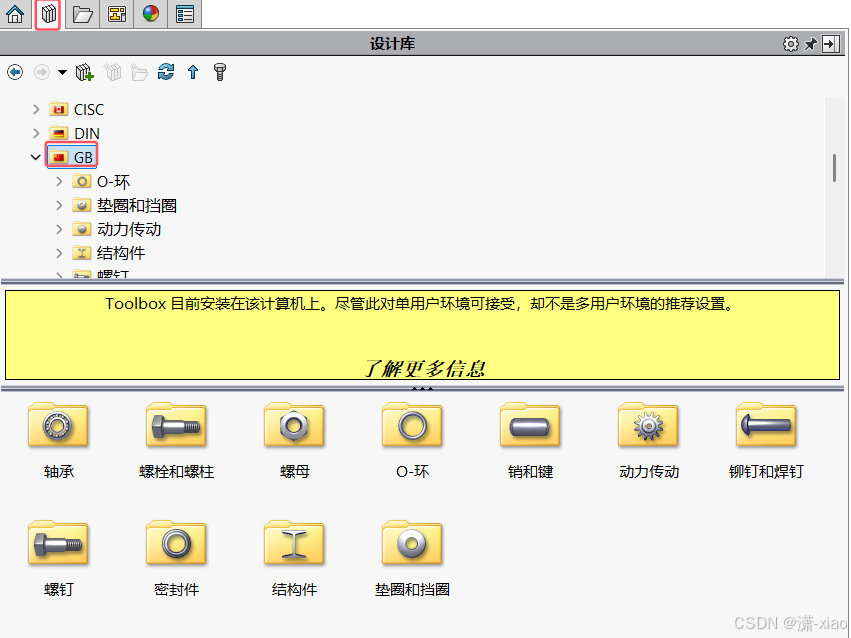
Task: Open the 销和键 folder
Action: [530, 441]
